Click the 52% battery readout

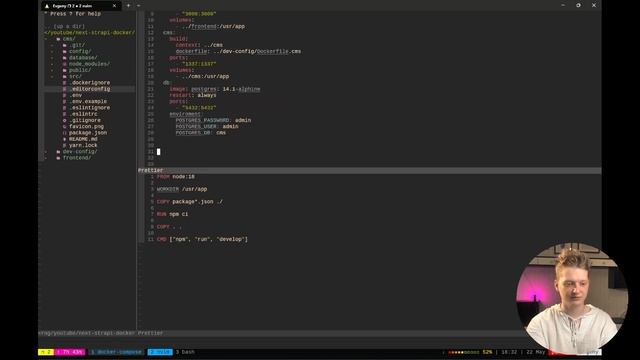487,352
